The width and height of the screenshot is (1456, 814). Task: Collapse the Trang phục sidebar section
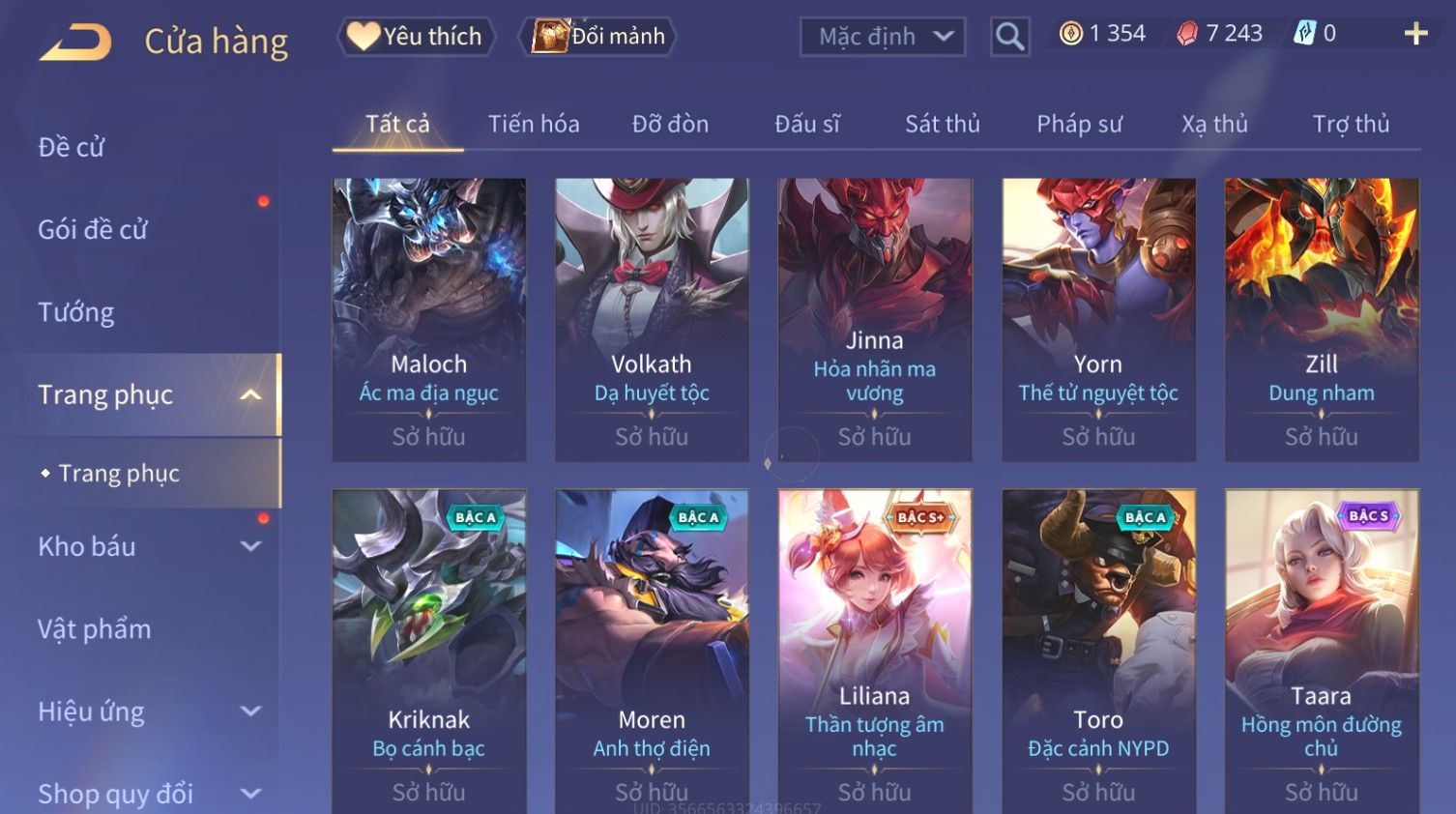[250, 394]
